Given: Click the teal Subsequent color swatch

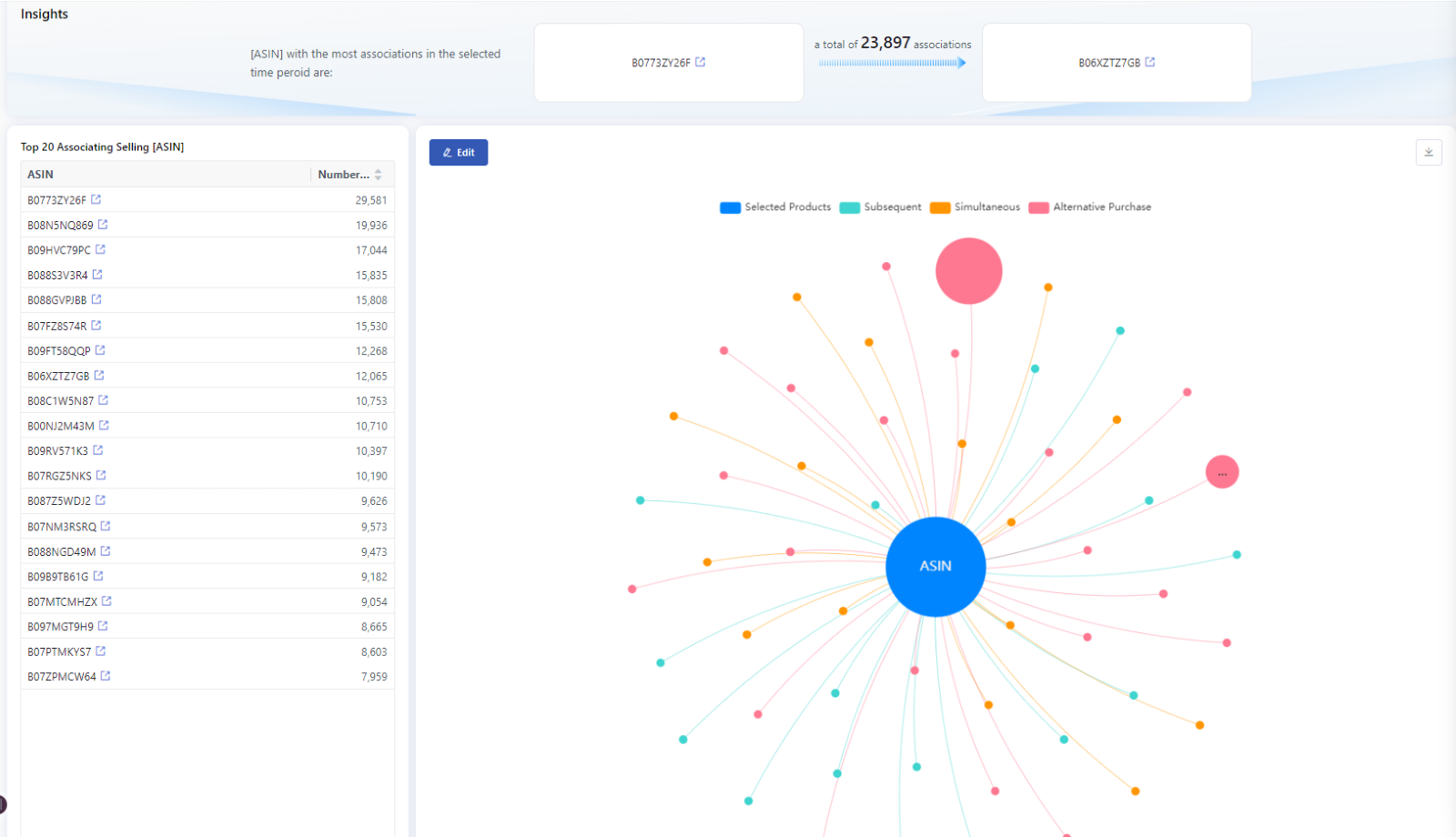Looking at the screenshot, I should click(849, 207).
